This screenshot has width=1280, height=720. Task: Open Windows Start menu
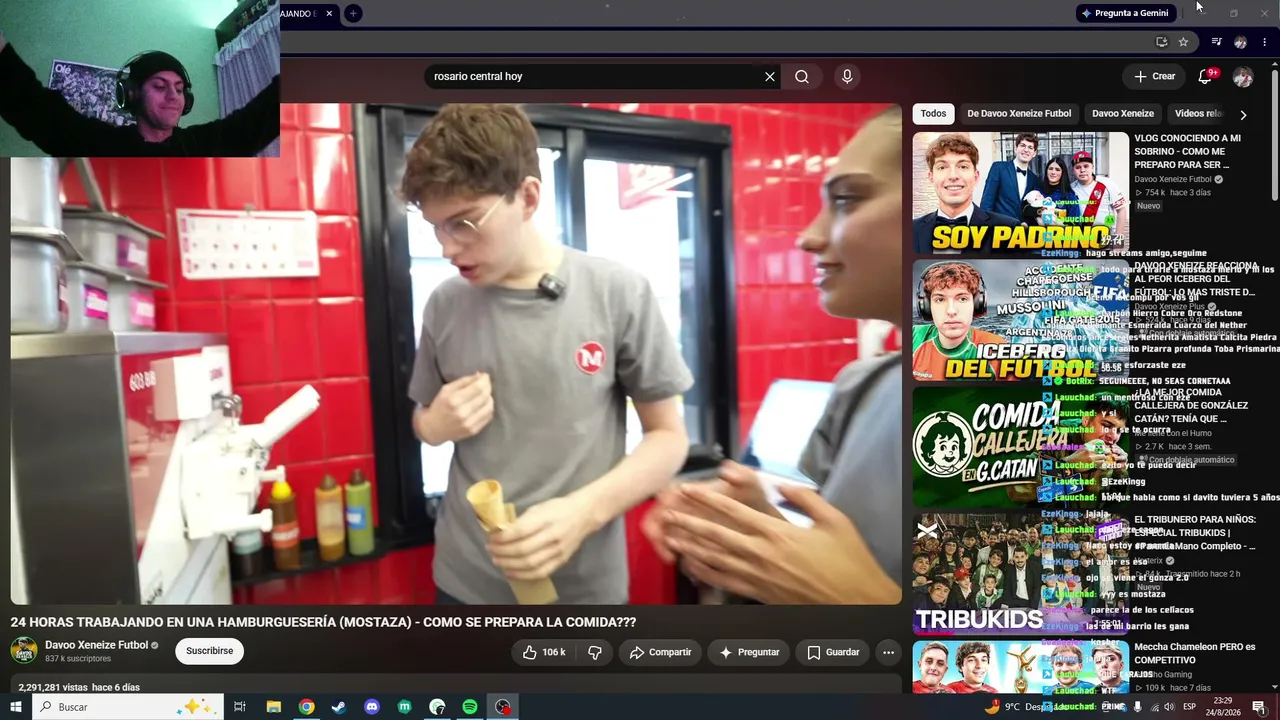point(16,707)
